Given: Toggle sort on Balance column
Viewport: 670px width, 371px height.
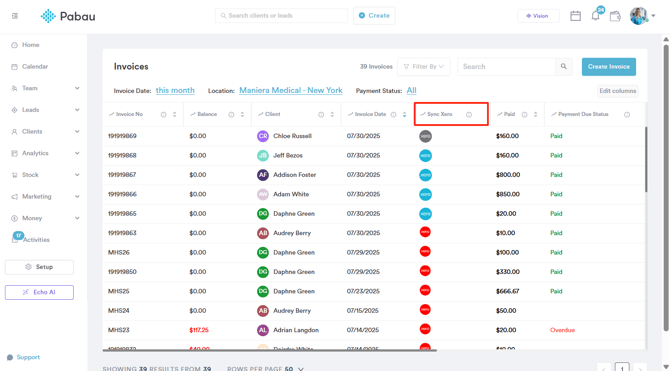Looking at the screenshot, I should click(x=242, y=115).
